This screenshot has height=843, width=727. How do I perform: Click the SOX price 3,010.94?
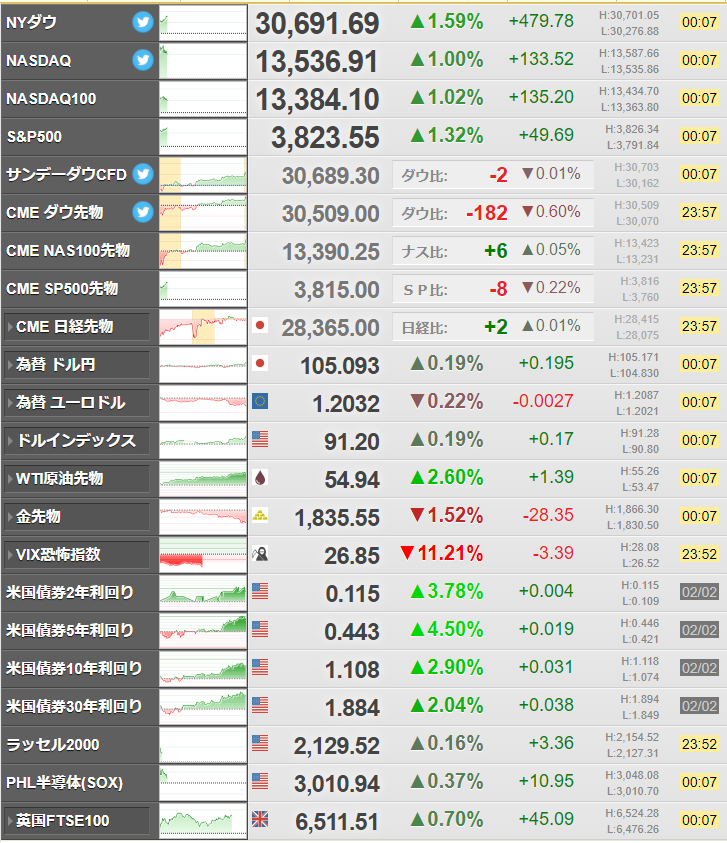pyautogui.click(x=337, y=784)
